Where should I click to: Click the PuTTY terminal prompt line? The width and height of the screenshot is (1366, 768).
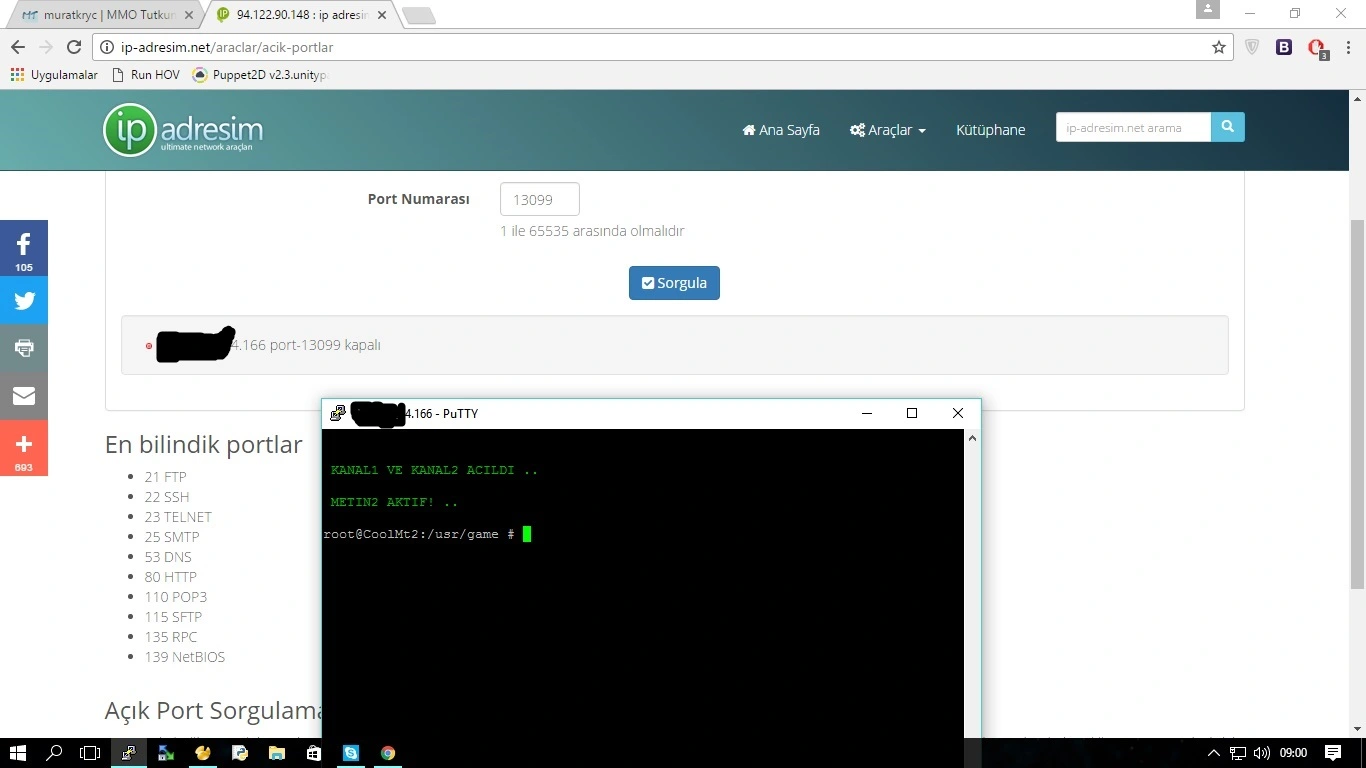(x=427, y=534)
